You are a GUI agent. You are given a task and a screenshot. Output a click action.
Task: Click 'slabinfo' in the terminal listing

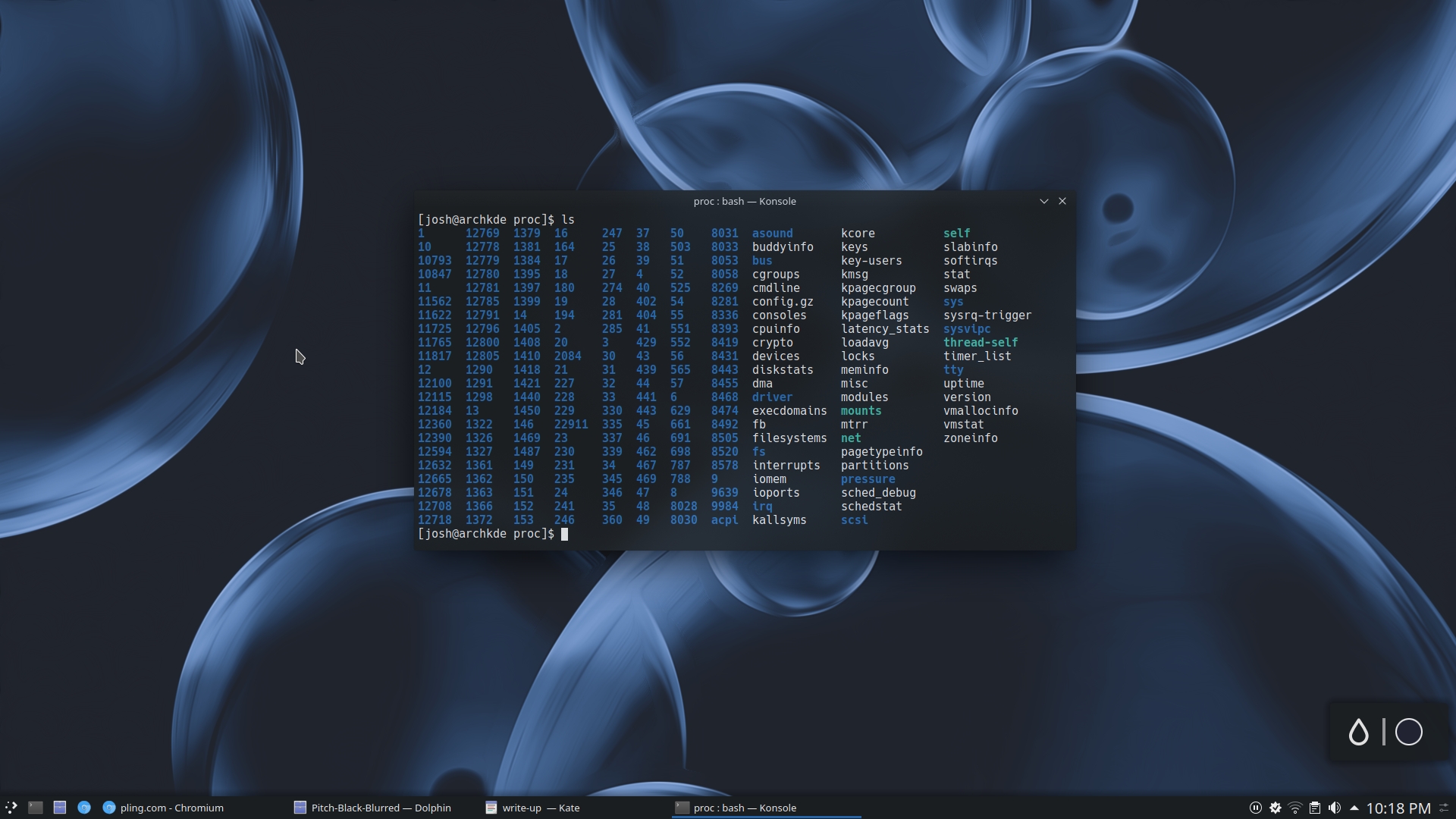970,247
